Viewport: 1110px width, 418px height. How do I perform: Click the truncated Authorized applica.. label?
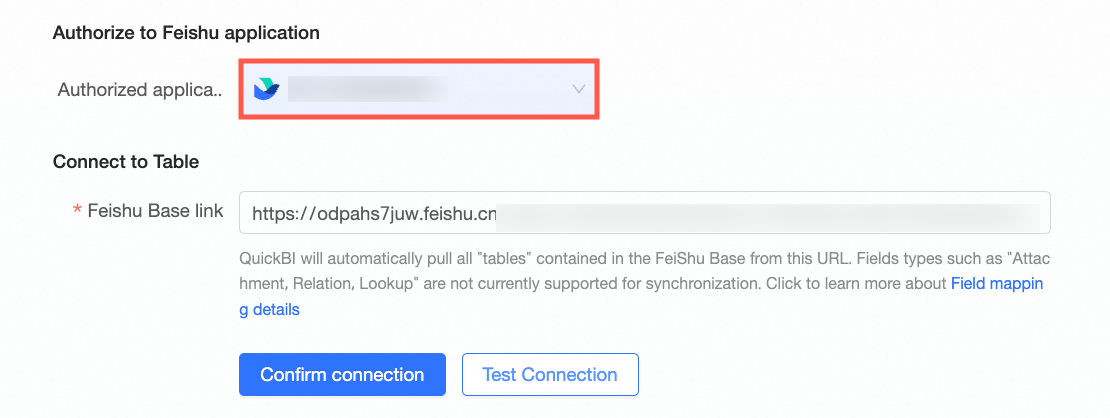tap(140, 90)
